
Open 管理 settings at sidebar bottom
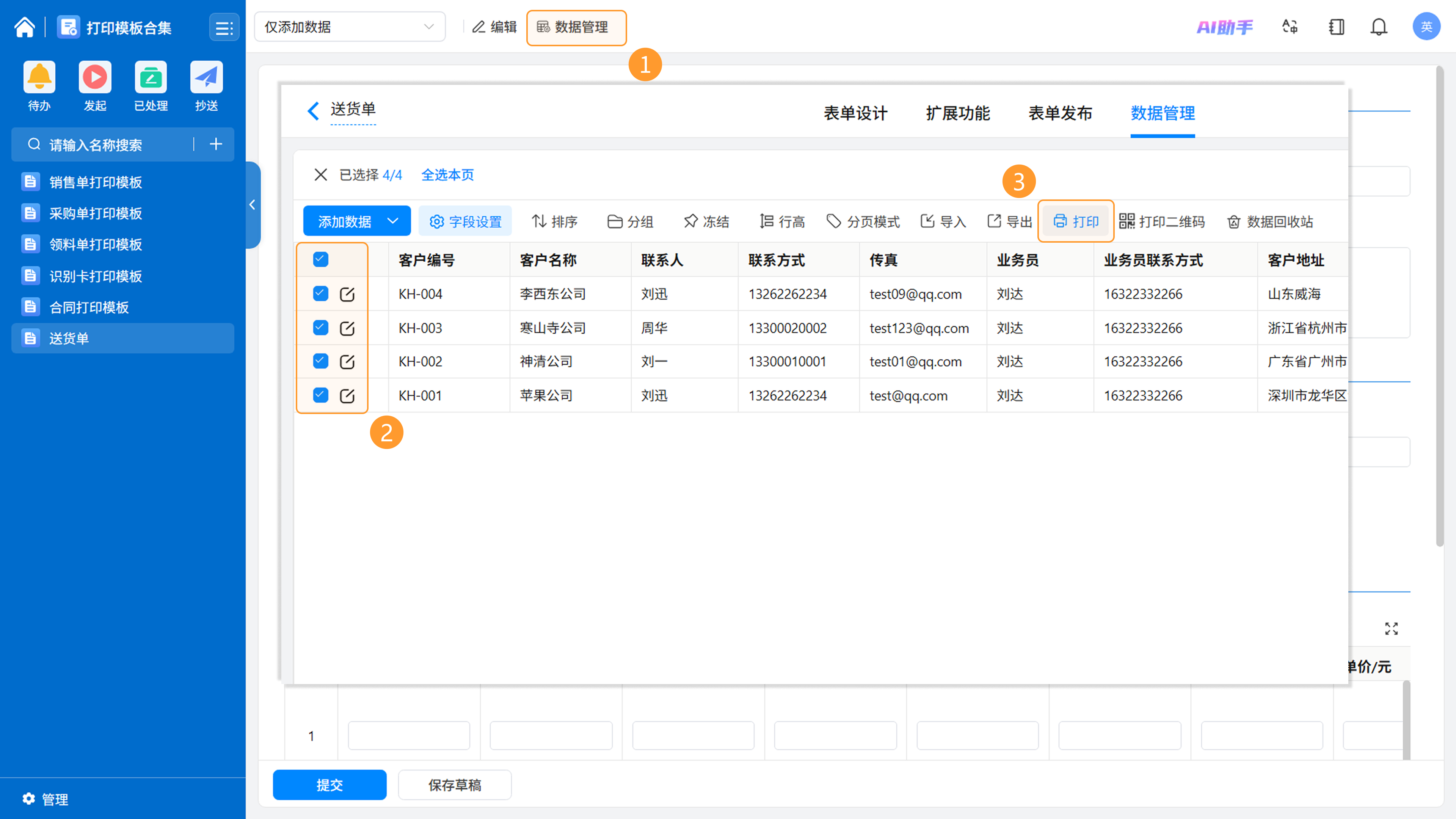point(45,799)
